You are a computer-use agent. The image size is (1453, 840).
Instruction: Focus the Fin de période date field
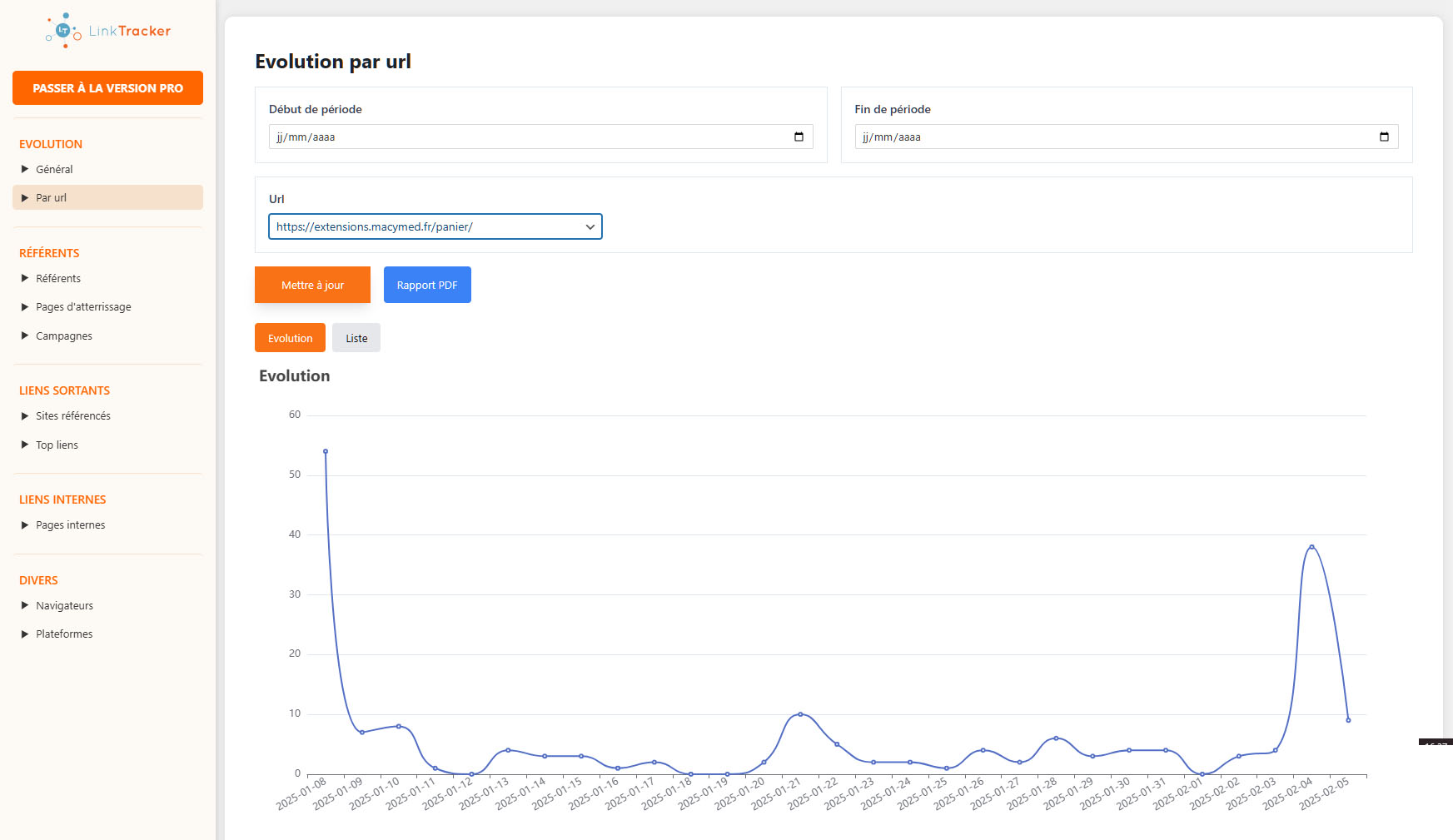[1127, 137]
